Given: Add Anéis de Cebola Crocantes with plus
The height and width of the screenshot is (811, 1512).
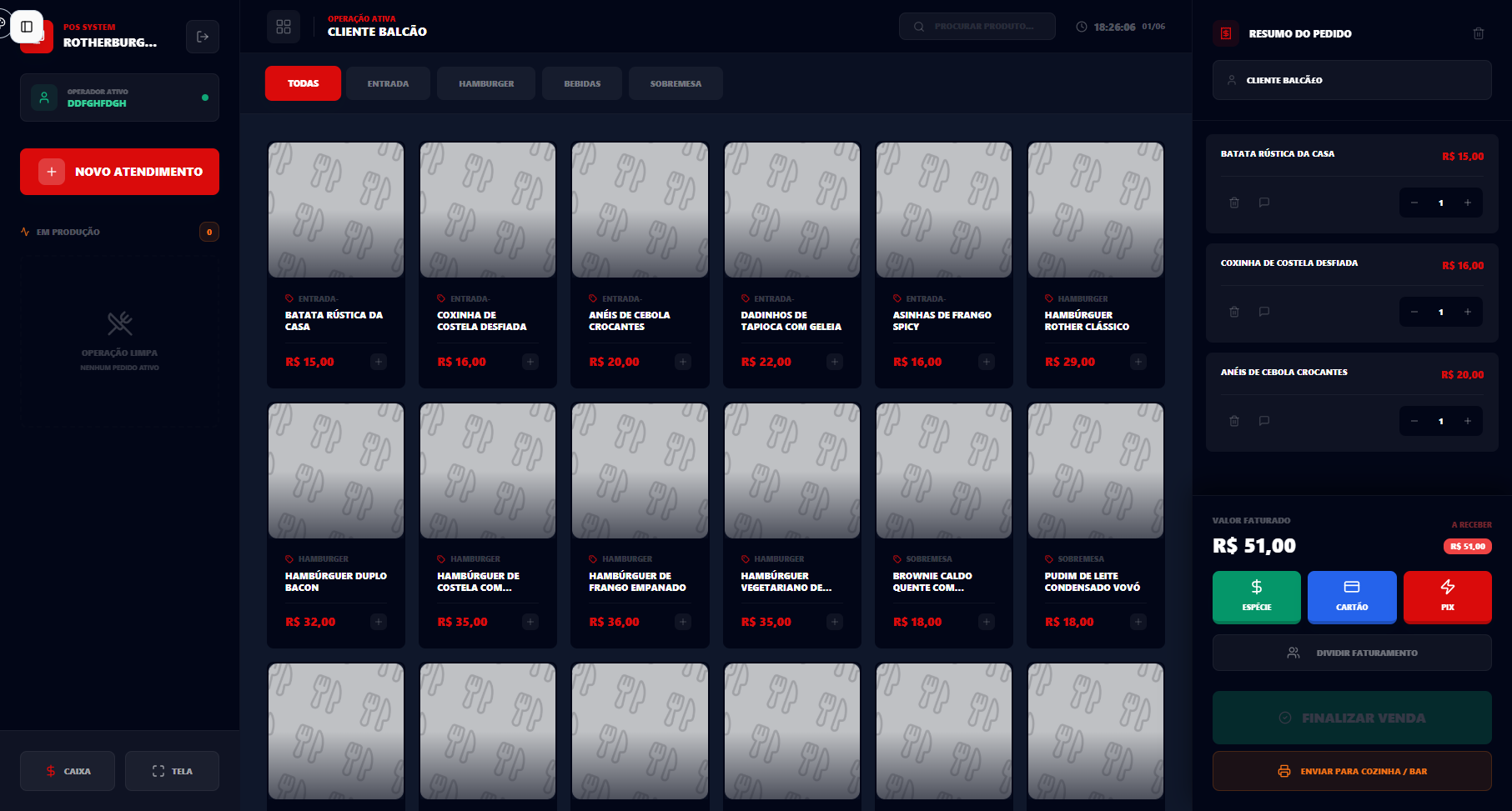Looking at the screenshot, I should [683, 362].
